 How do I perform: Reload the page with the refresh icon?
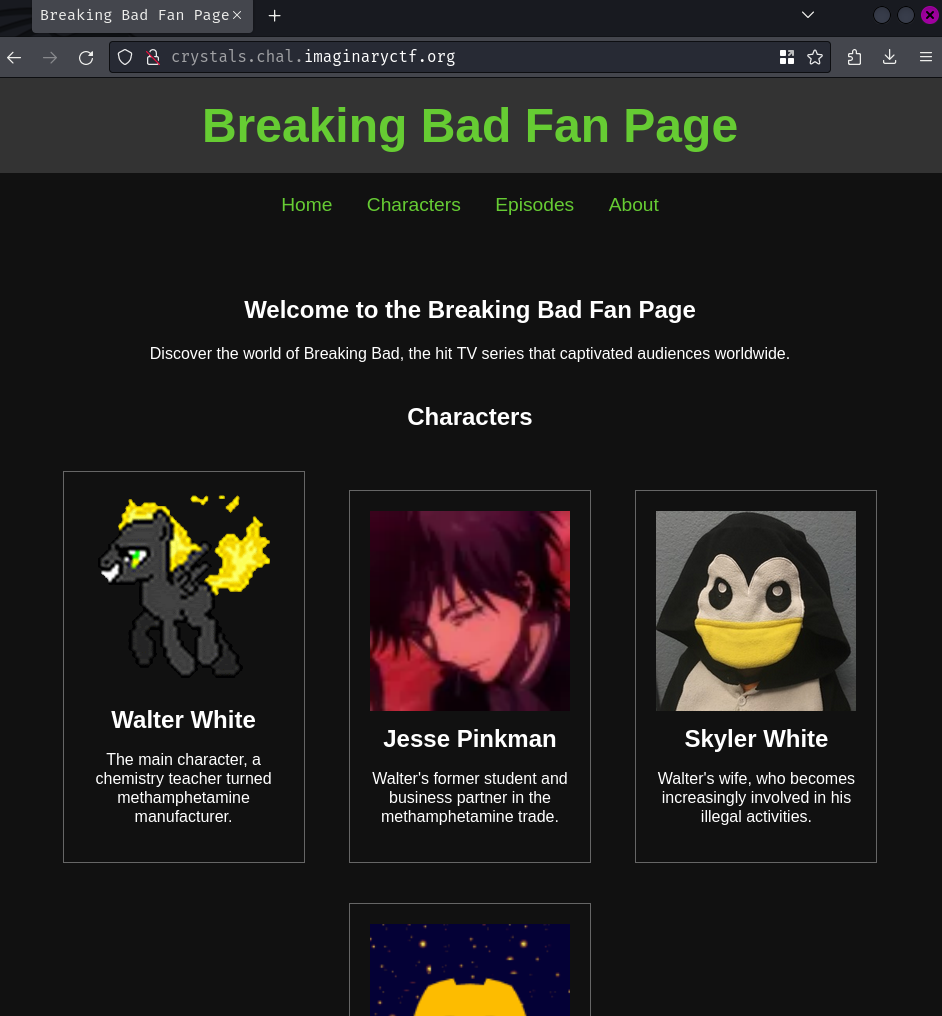[x=86, y=58]
